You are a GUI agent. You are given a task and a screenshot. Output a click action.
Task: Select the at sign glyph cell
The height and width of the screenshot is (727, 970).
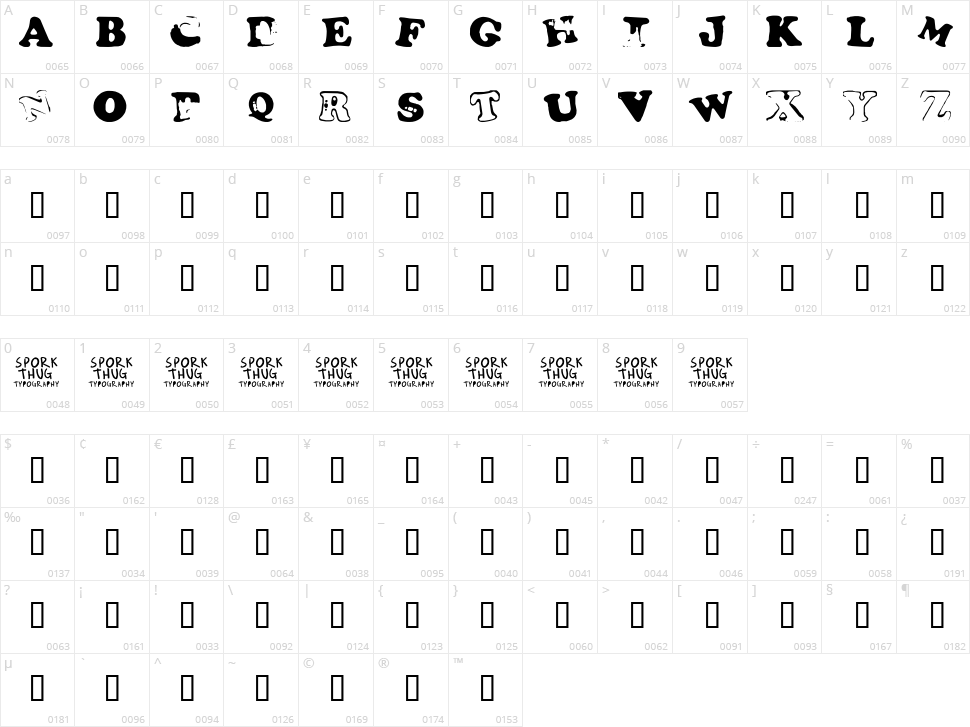pyautogui.click(x=262, y=542)
